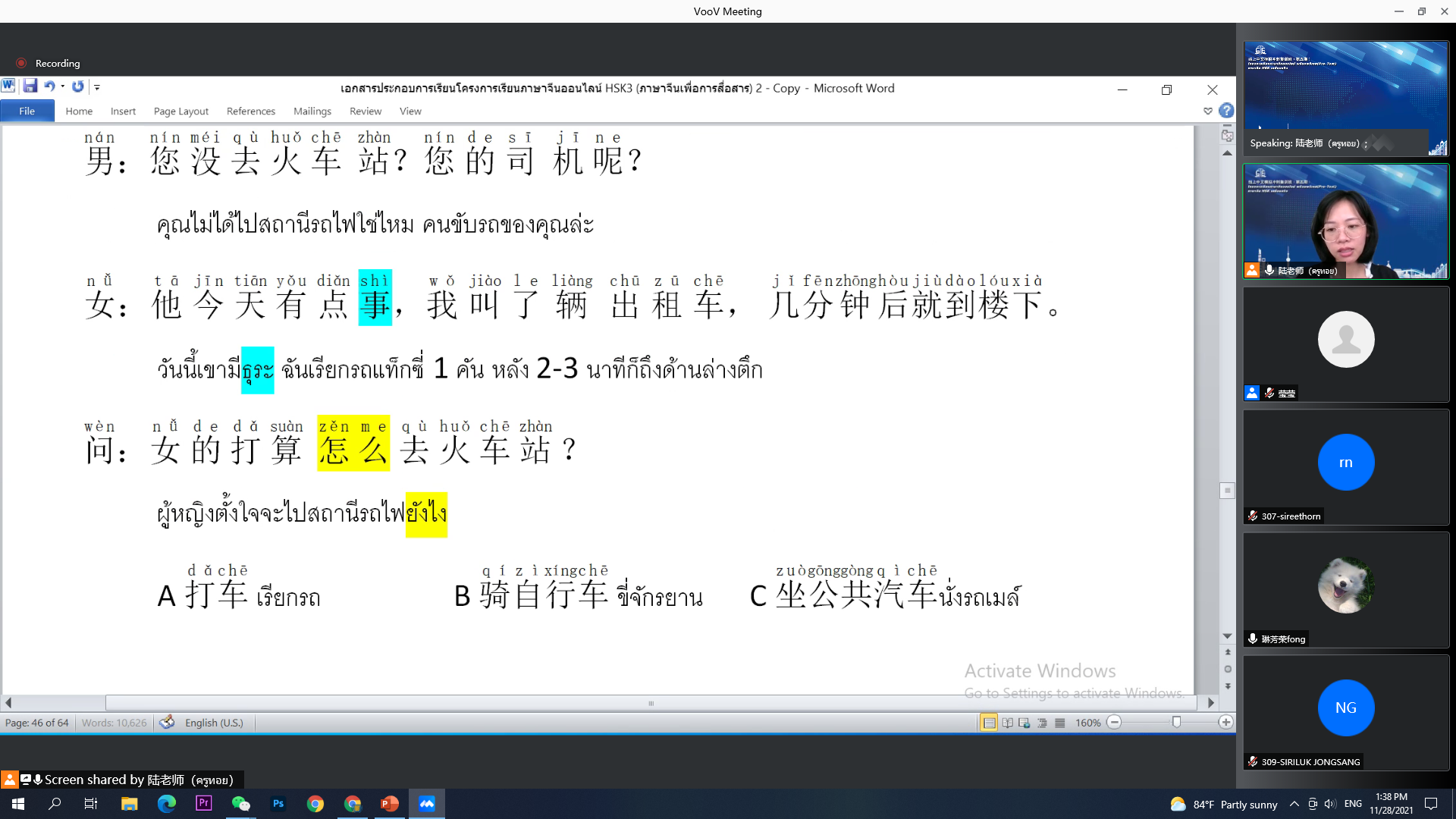Click the teacher's webcam video thumbnail
1456x819 pixels.
pos(1346,221)
